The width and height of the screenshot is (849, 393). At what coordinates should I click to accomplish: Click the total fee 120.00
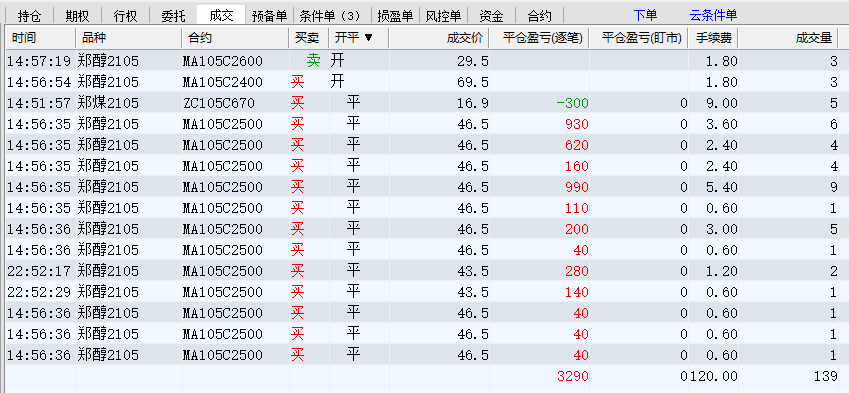(x=713, y=376)
